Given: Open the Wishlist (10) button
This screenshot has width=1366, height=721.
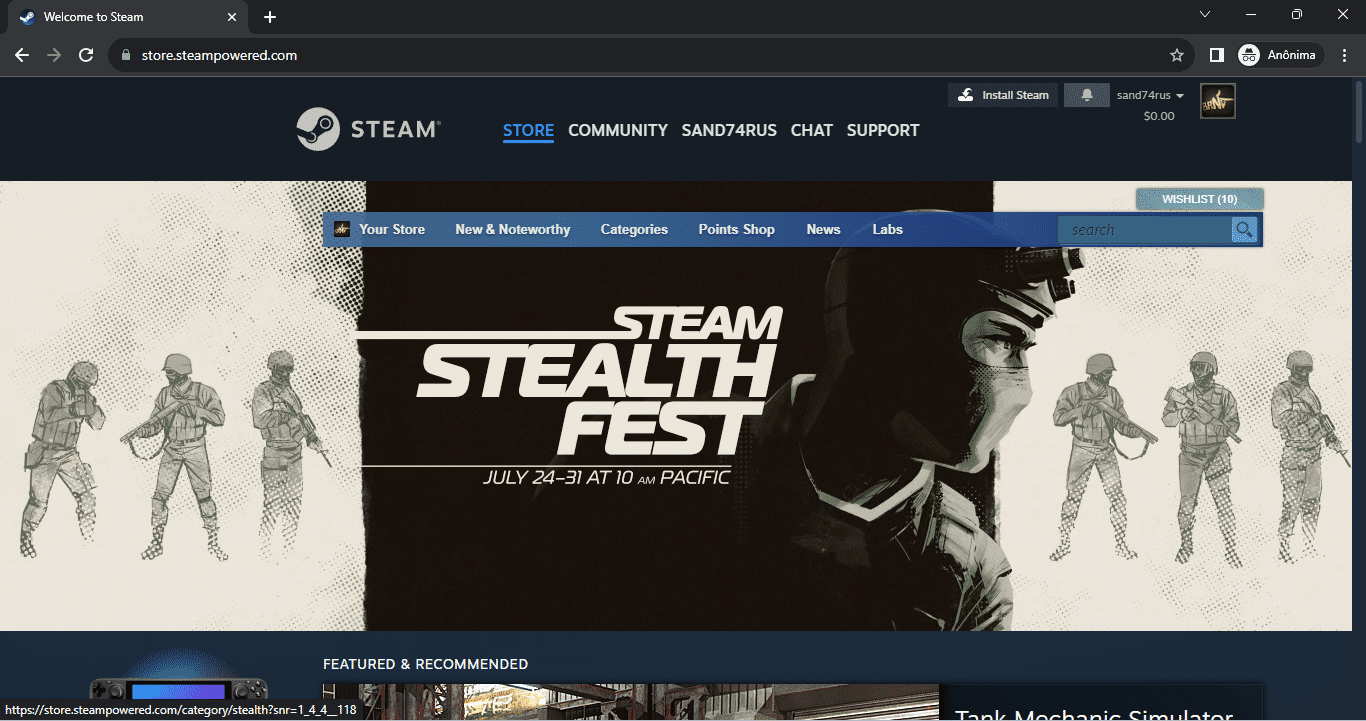Looking at the screenshot, I should [1200, 199].
